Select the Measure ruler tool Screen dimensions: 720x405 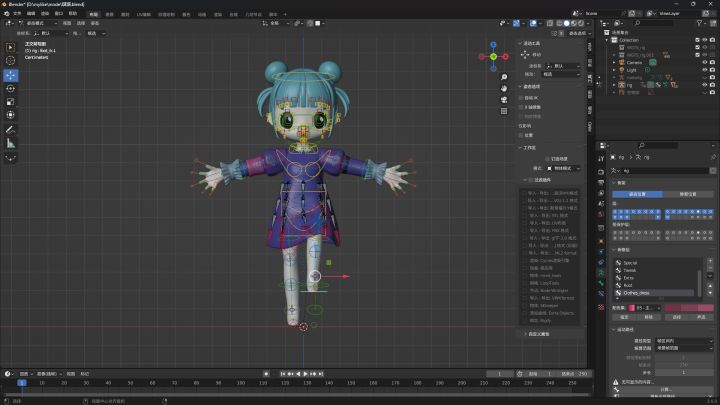tap(10, 143)
